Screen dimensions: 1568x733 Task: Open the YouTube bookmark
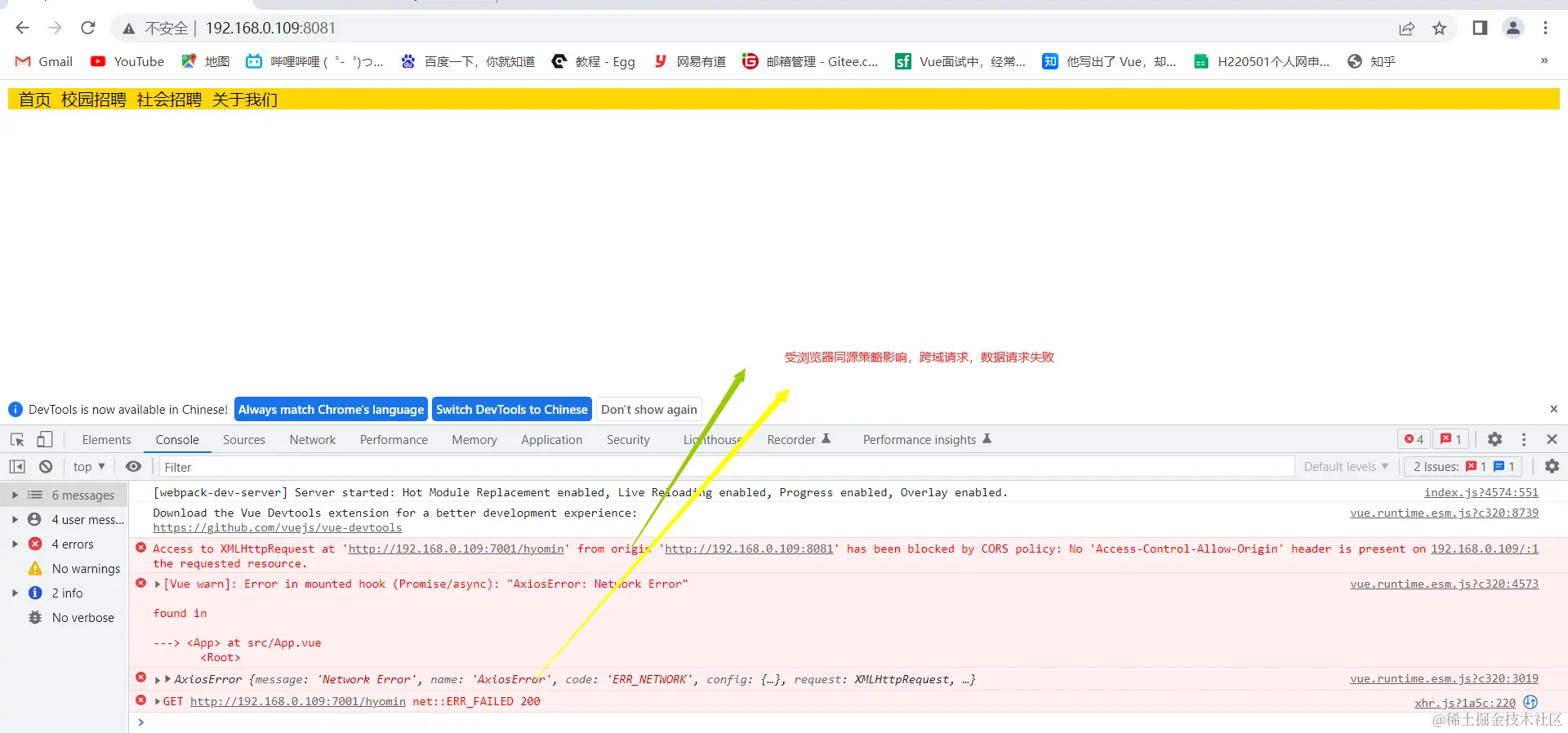pyautogui.click(x=127, y=61)
